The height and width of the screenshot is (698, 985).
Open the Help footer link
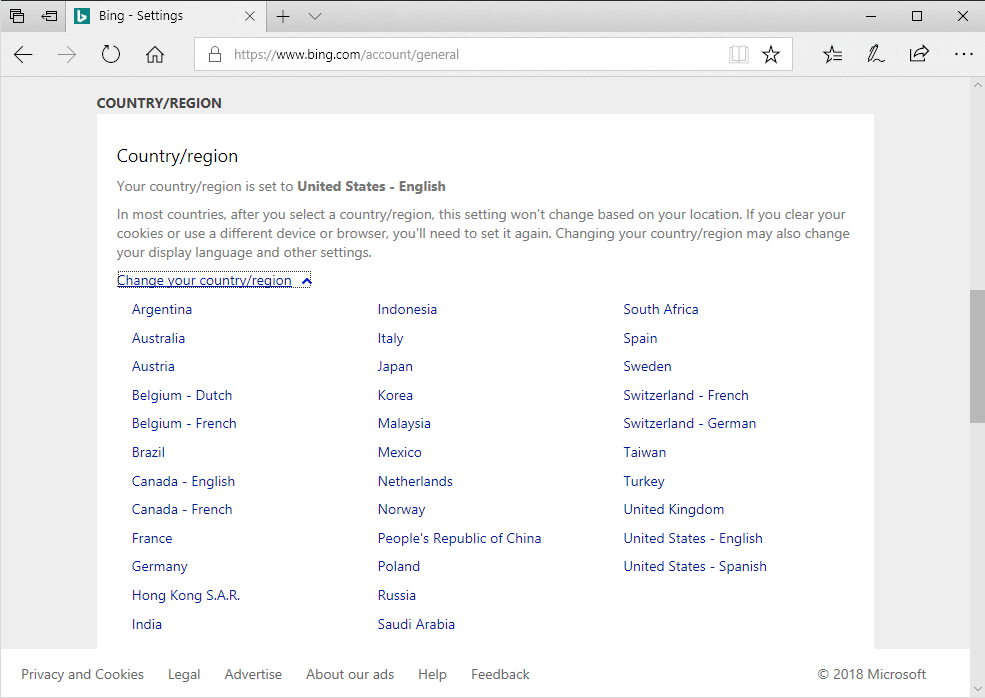coord(432,674)
